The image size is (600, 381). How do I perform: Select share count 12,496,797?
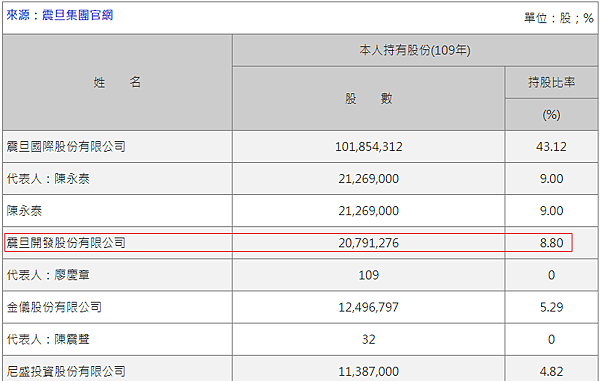tap(368, 307)
